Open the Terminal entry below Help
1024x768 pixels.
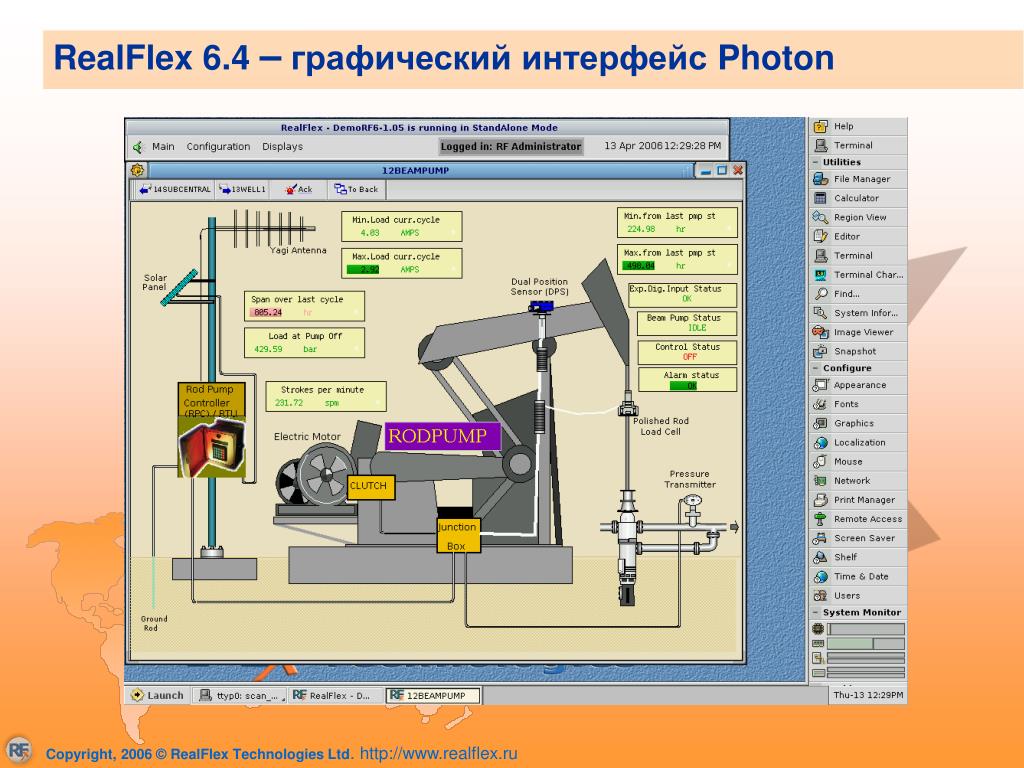click(858, 146)
